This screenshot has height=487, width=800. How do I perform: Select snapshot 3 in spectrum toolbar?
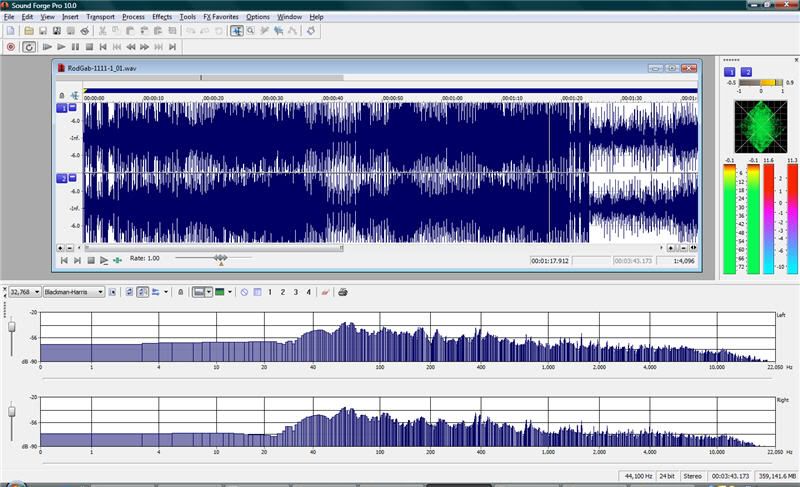[295, 292]
